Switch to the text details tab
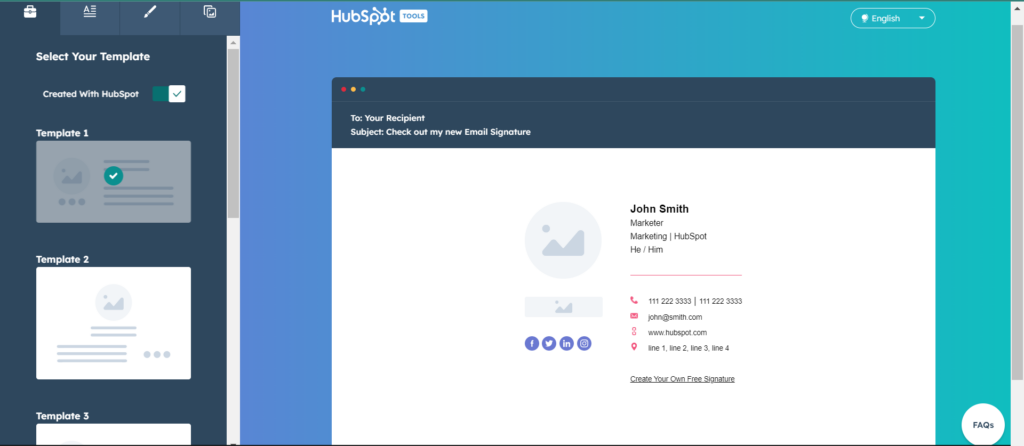The width and height of the screenshot is (1024, 446). click(x=90, y=12)
